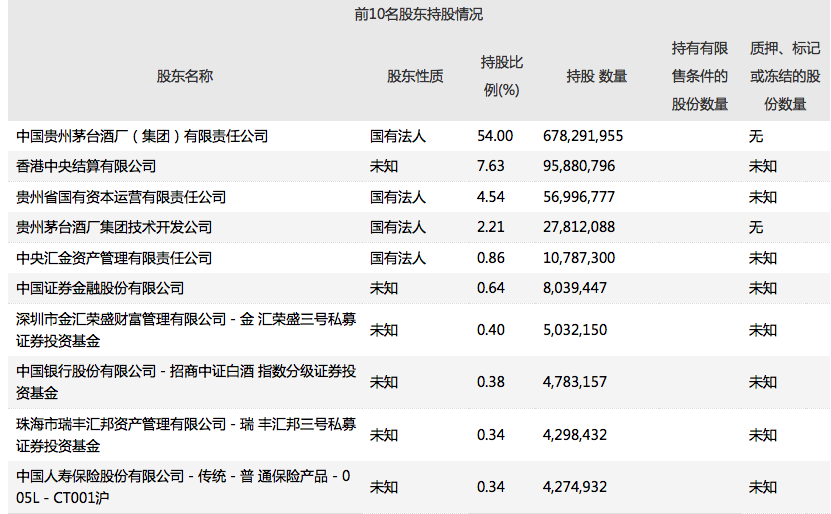The height and width of the screenshot is (514, 831).
Task: Click the 持股 数量 column header
Action: (x=596, y=76)
